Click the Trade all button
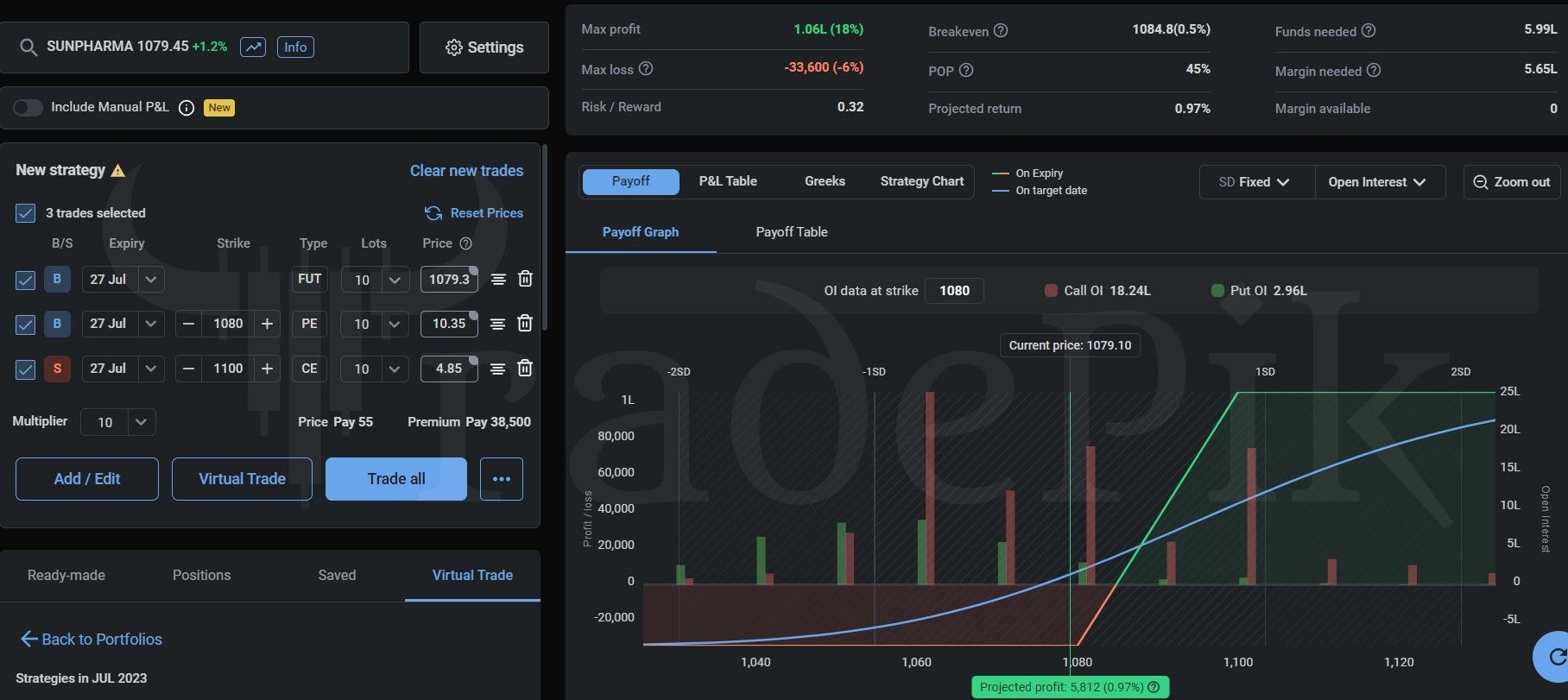 [396, 479]
